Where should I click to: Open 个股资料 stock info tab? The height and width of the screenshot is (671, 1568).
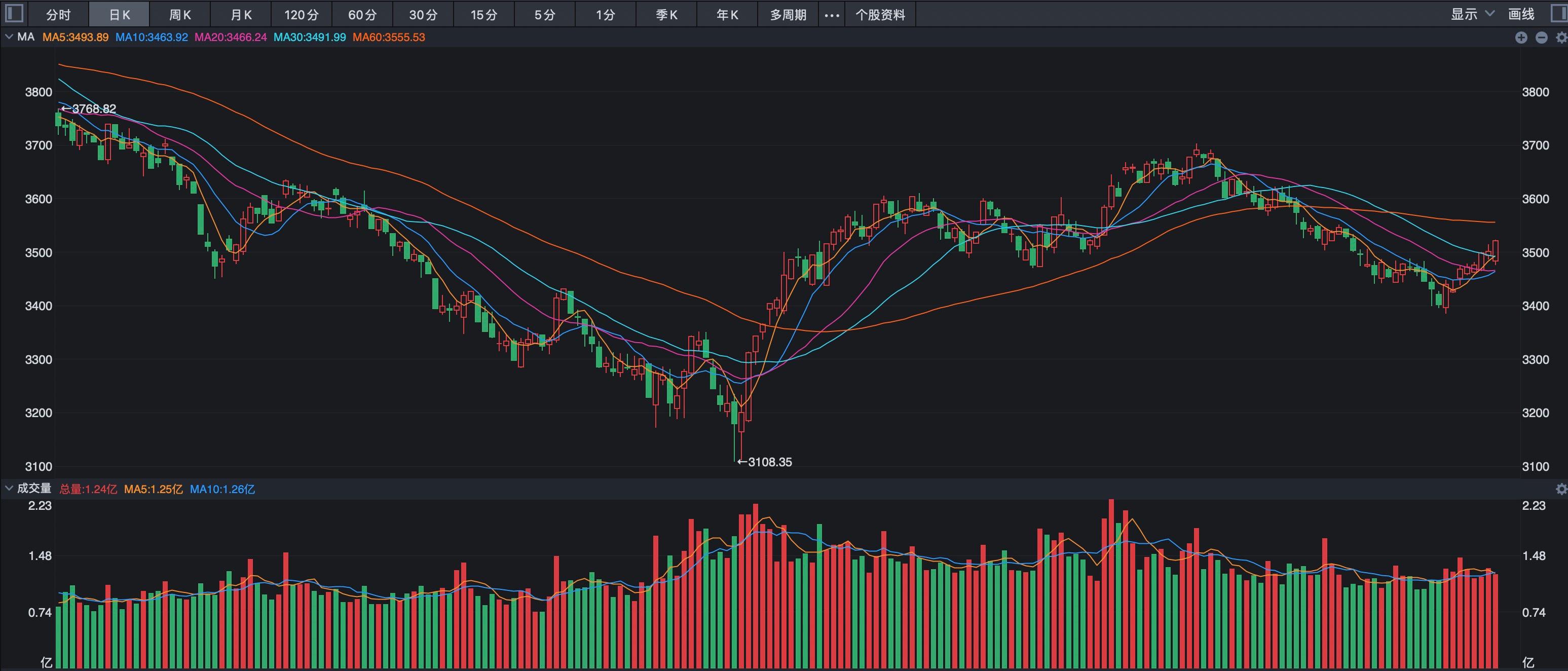[x=880, y=15]
